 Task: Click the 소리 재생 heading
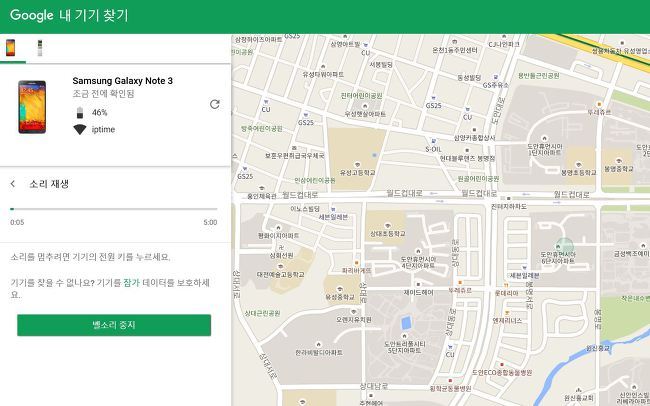[49, 184]
